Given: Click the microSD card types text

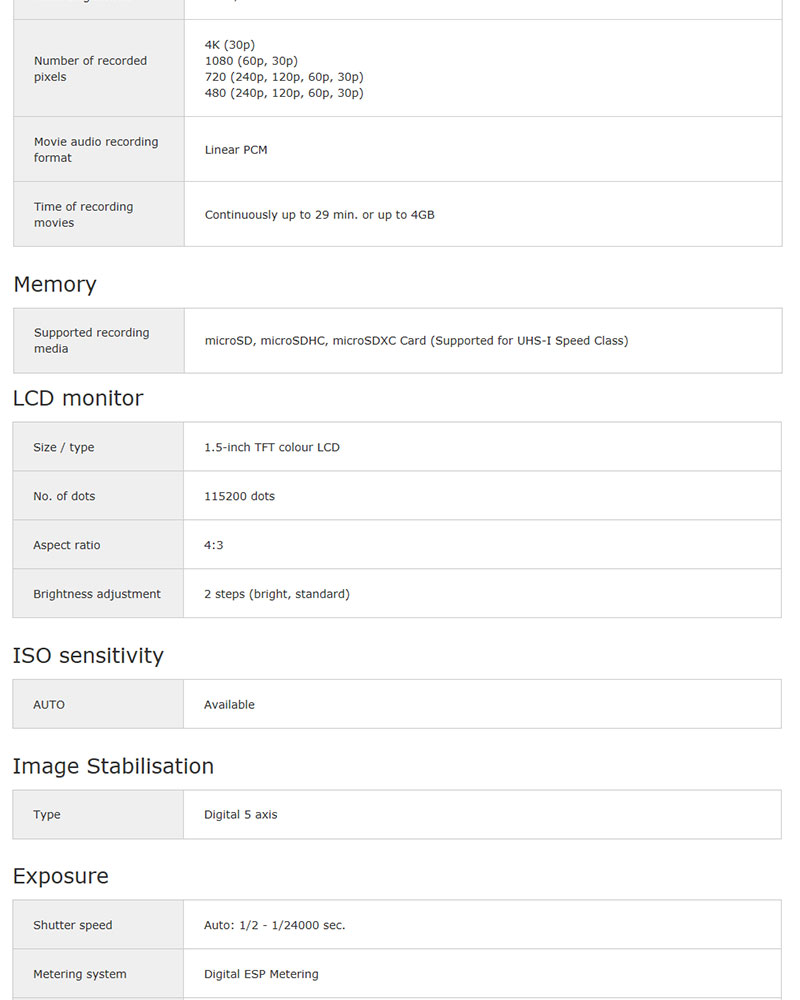Looking at the screenshot, I should pyautogui.click(x=416, y=341).
